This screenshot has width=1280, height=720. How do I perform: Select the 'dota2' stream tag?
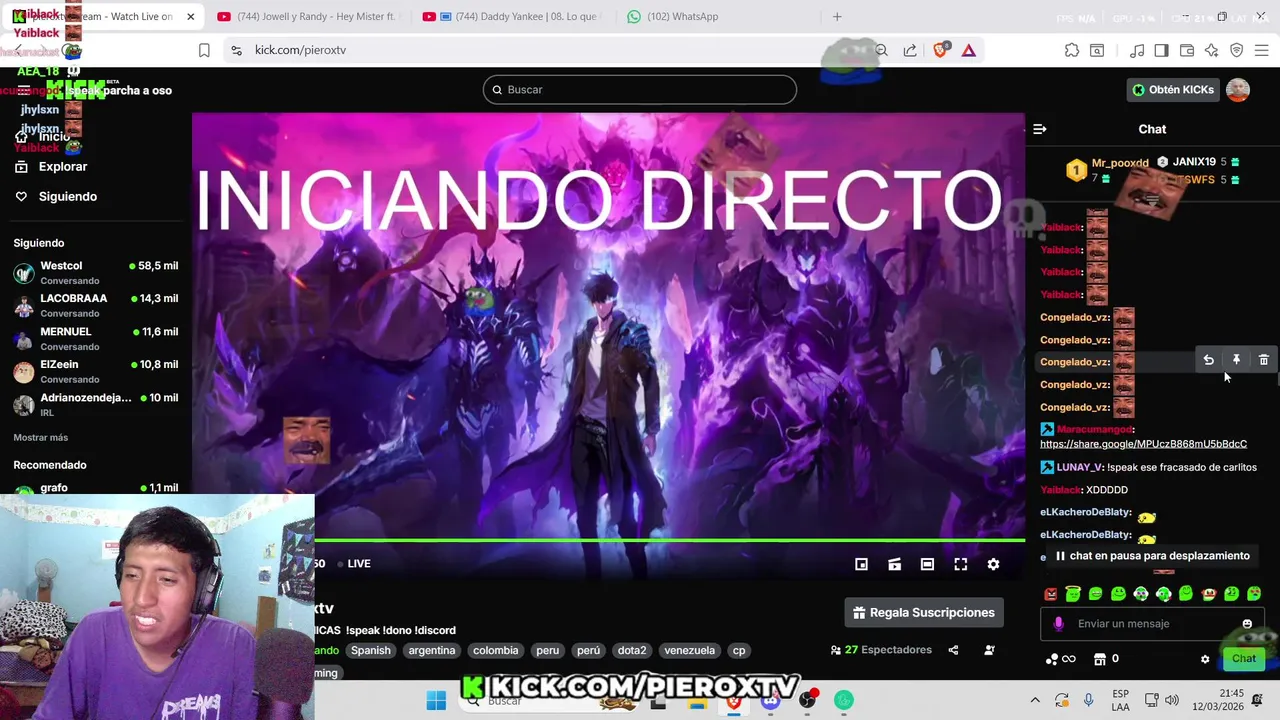coord(632,650)
